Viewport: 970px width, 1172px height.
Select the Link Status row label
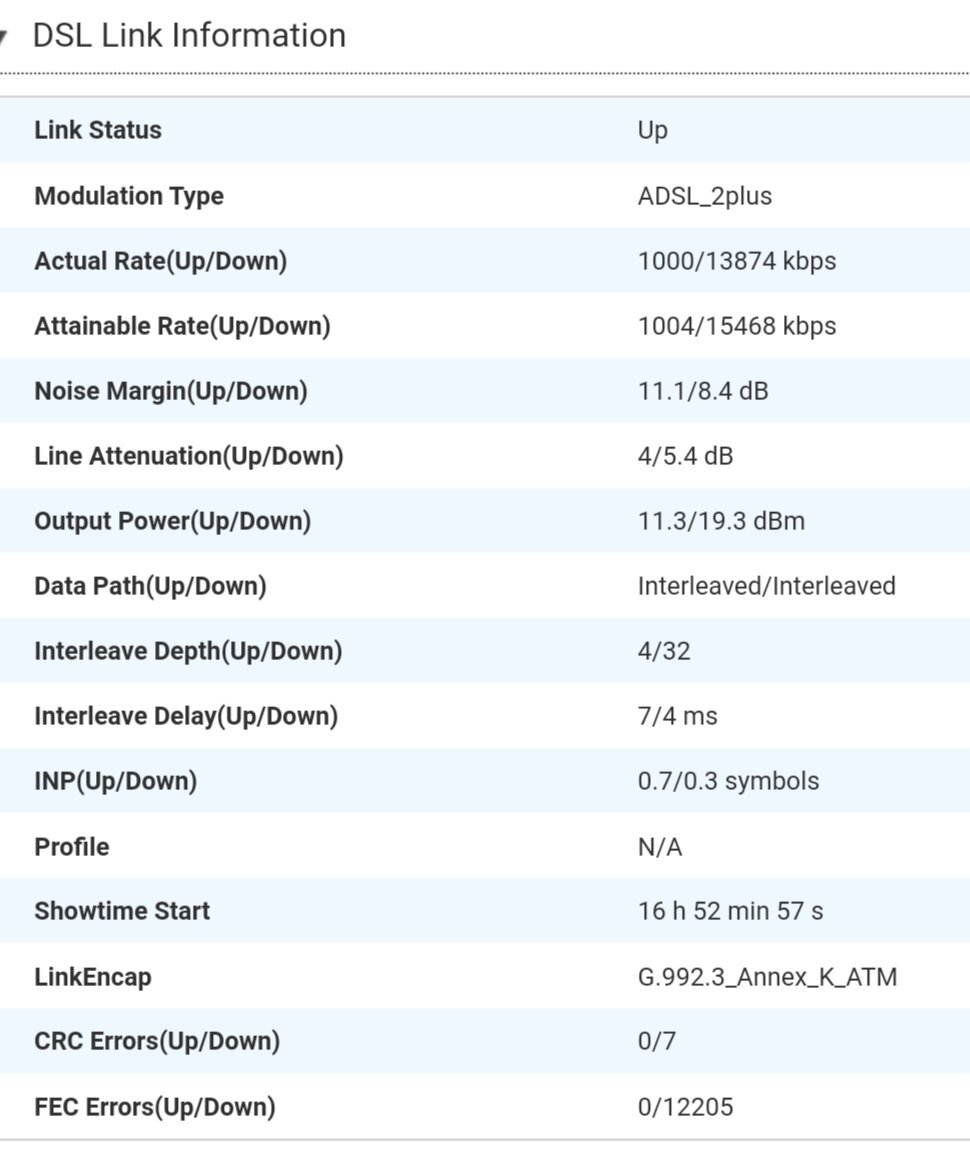click(98, 129)
